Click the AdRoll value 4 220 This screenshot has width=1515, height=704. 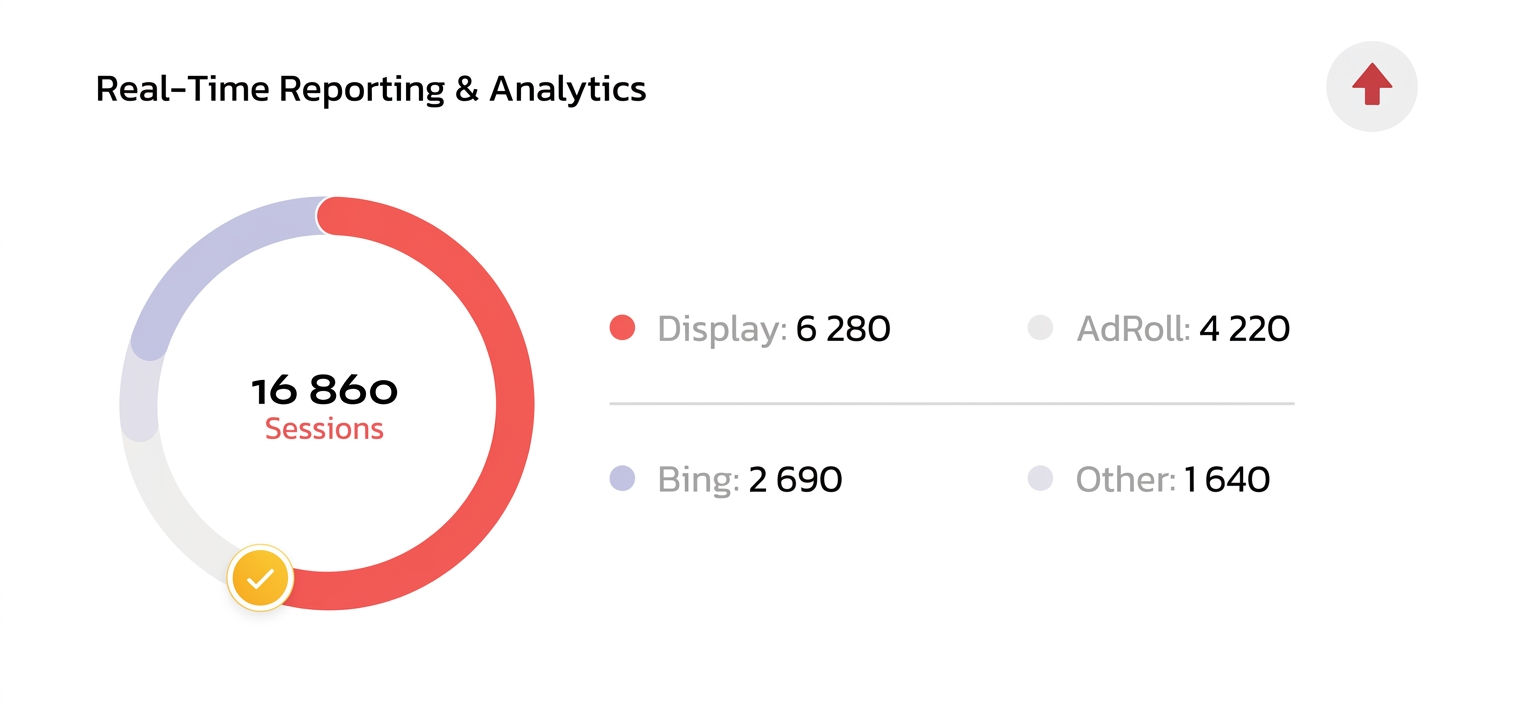(1244, 328)
